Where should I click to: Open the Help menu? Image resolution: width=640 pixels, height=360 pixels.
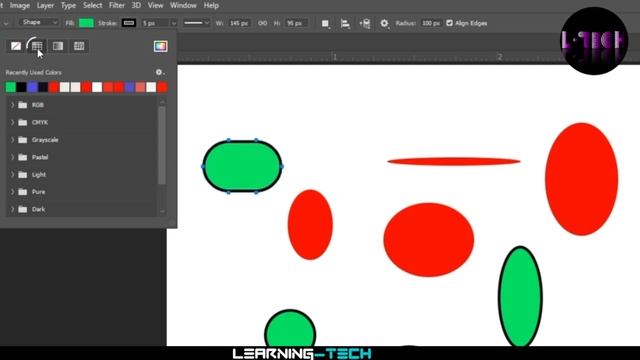(x=211, y=5)
